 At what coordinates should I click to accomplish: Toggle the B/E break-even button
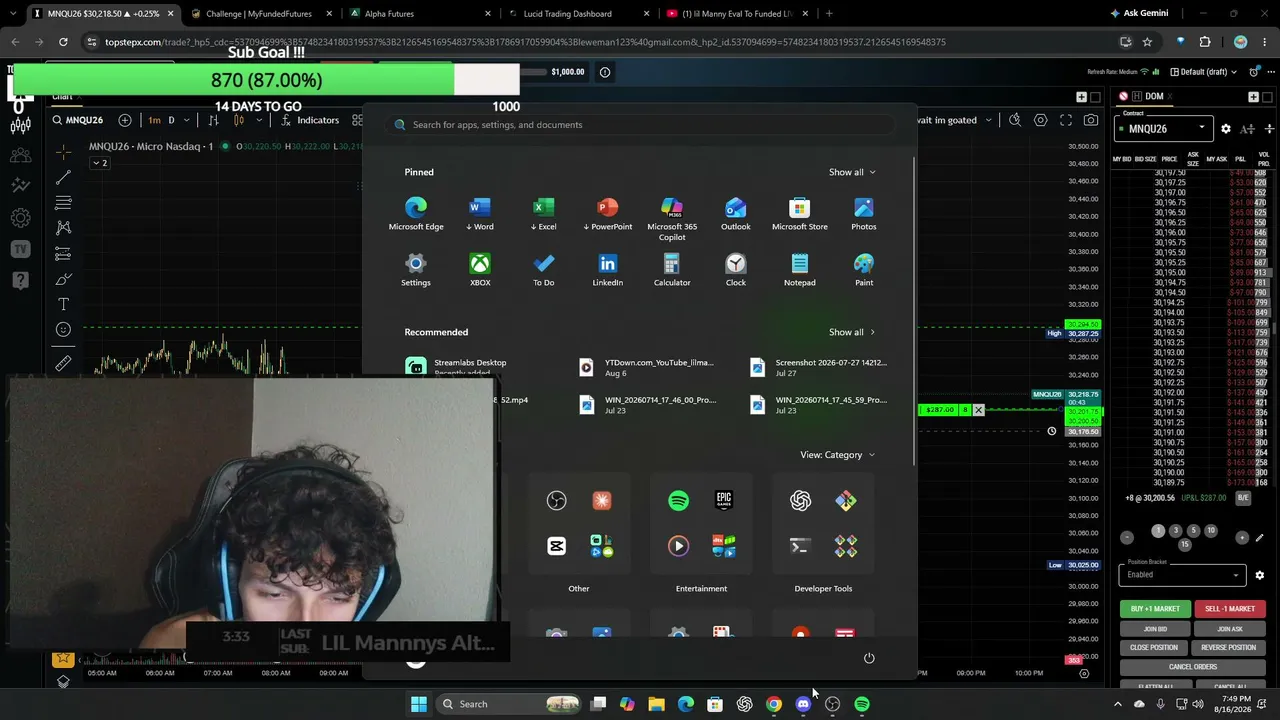tap(1243, 498)
